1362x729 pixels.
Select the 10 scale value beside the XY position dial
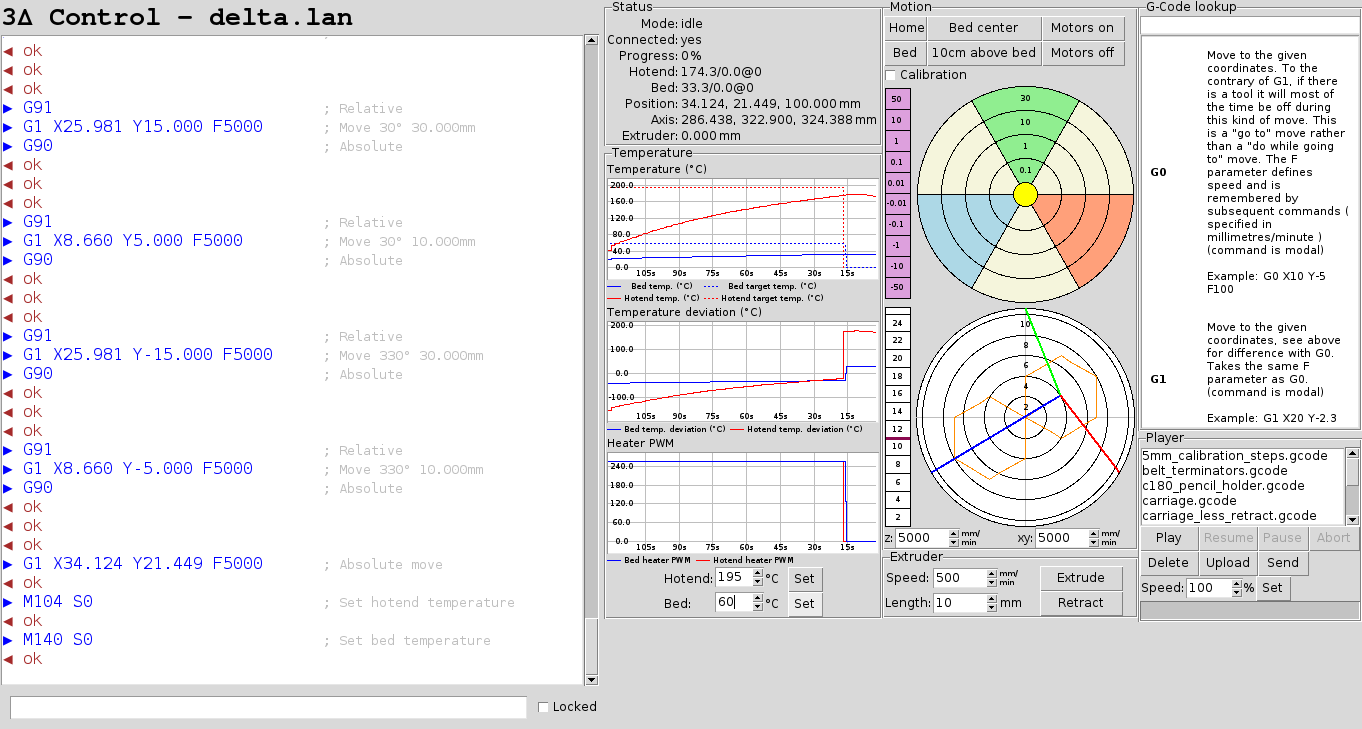pyautogui.click(x=896, y=448)
